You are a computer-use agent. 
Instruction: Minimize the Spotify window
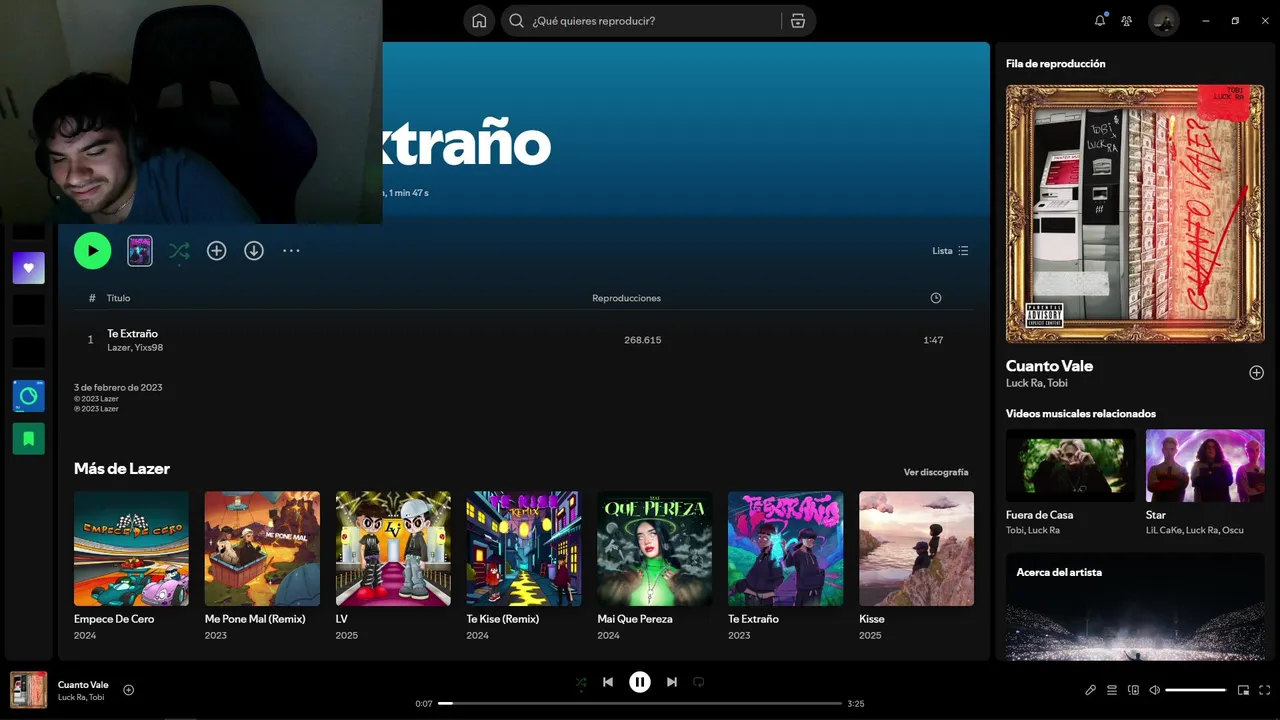(x=1207, y=21)
